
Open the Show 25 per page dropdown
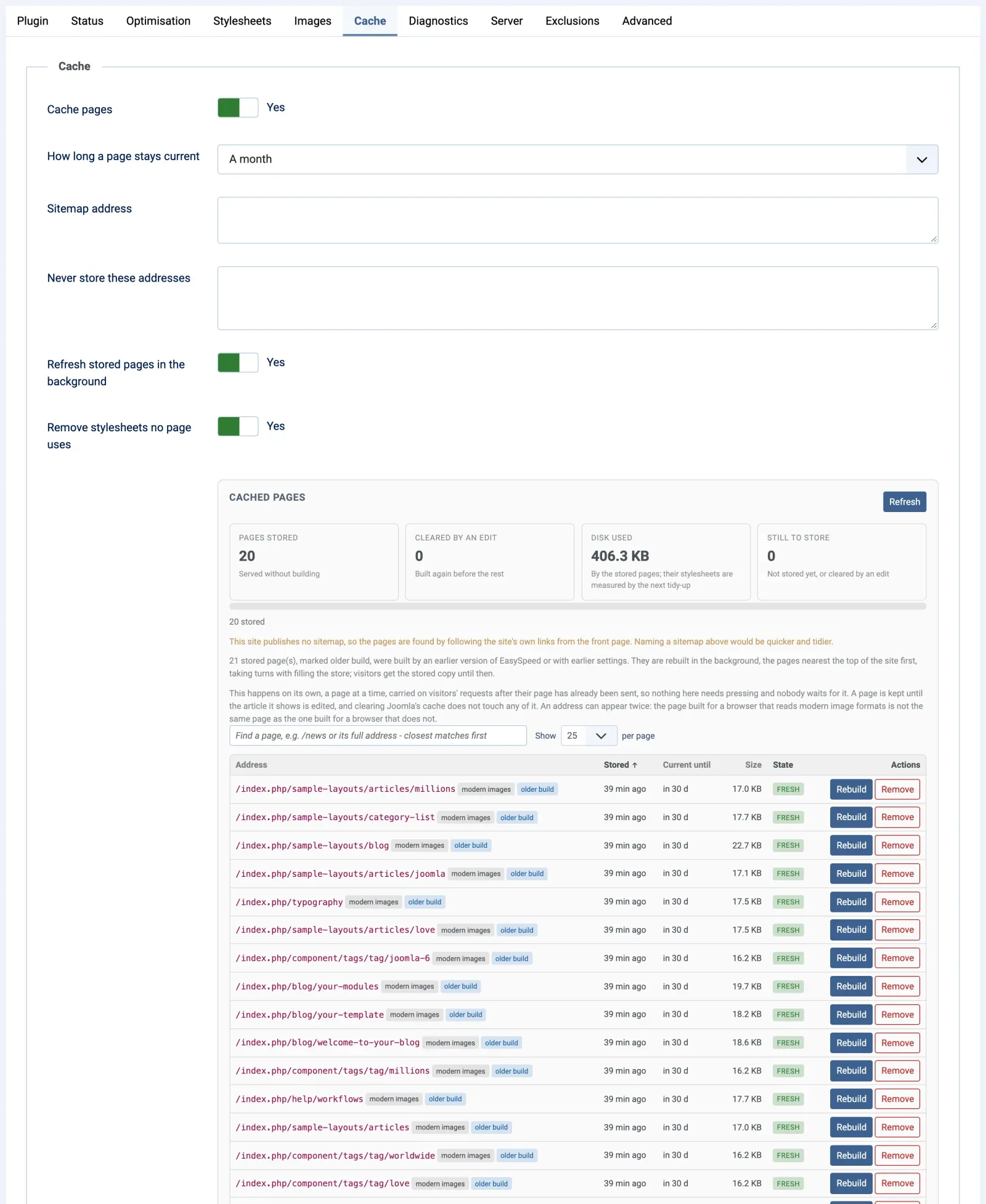click(589, 736)
